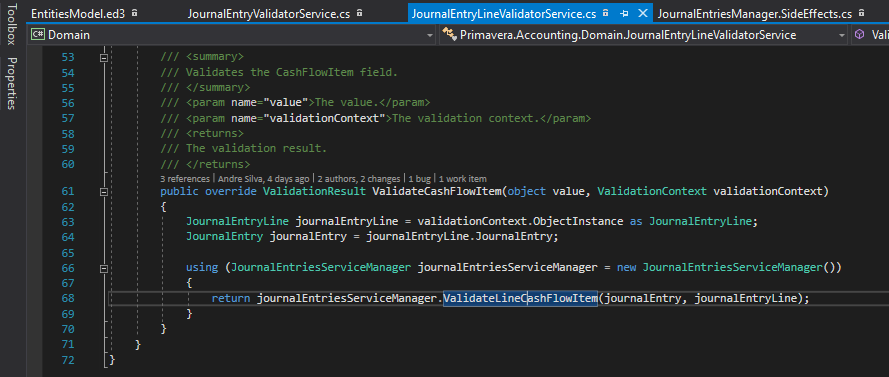Click the class icon before Primavera.Accounting.Domain
Viewport: 889px width, 377px height.
click(450, 35)
